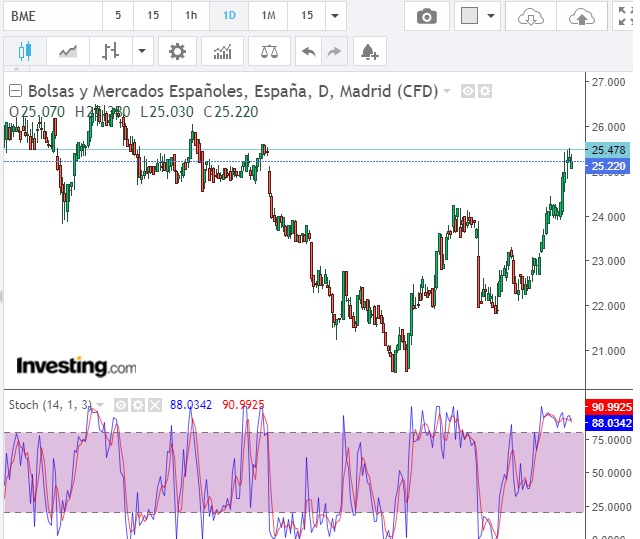Click the compare symbols scales icon
This screenshot has width=640, height=539.
tap(269, 51)
